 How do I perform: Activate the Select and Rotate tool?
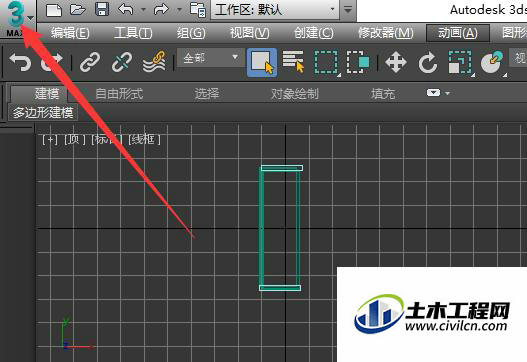pyautogui.click(x=428, y=63)
